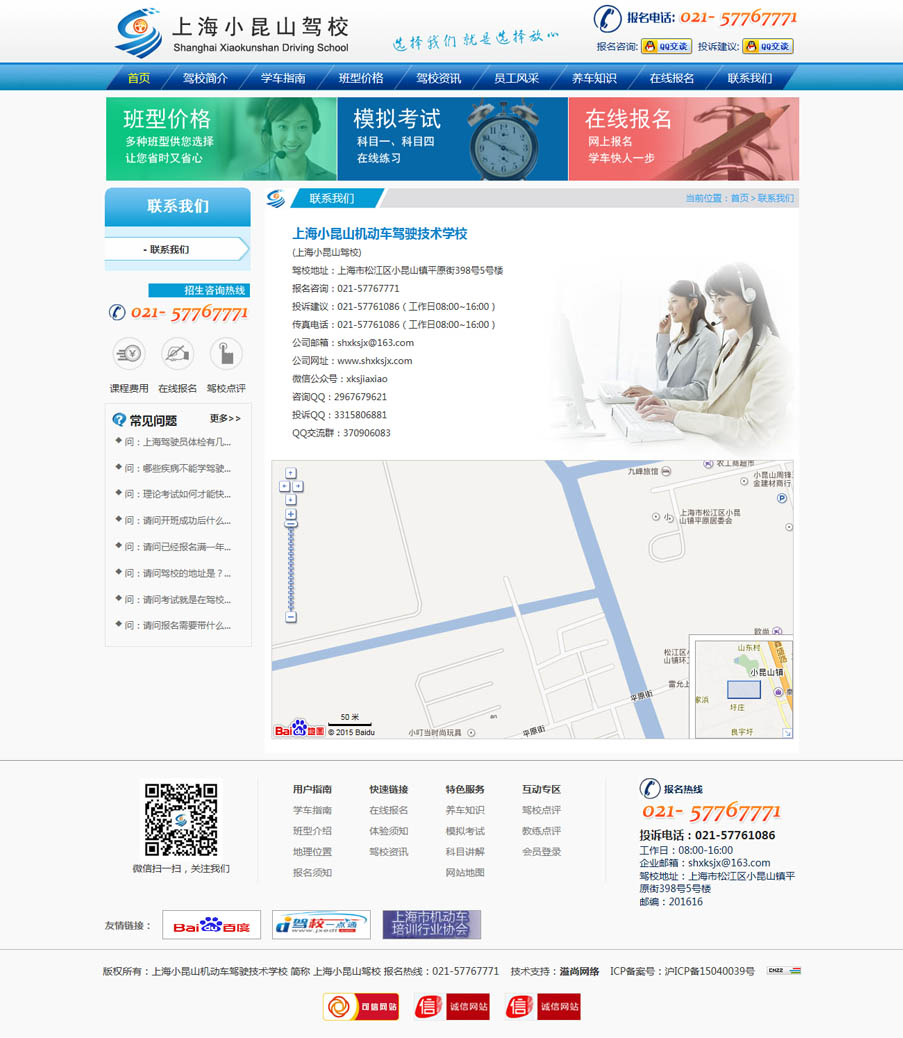The width and height of the screenshot is (903, 1038).
Task: Open the 班型价格 navigation menu item
Action: click(361, 78)
